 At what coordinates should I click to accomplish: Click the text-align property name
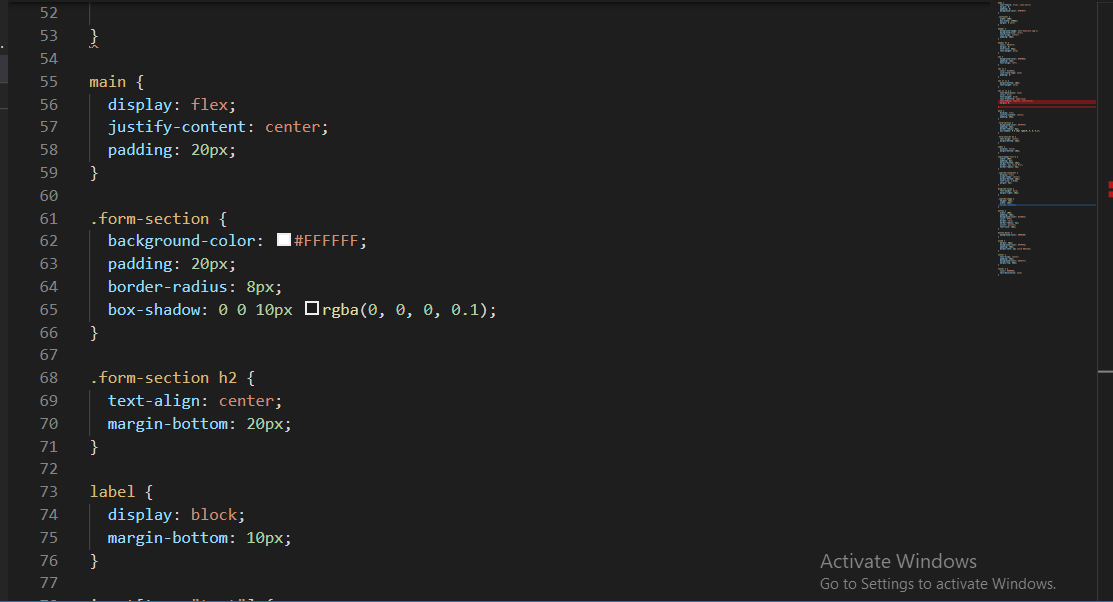coord(154,400)
